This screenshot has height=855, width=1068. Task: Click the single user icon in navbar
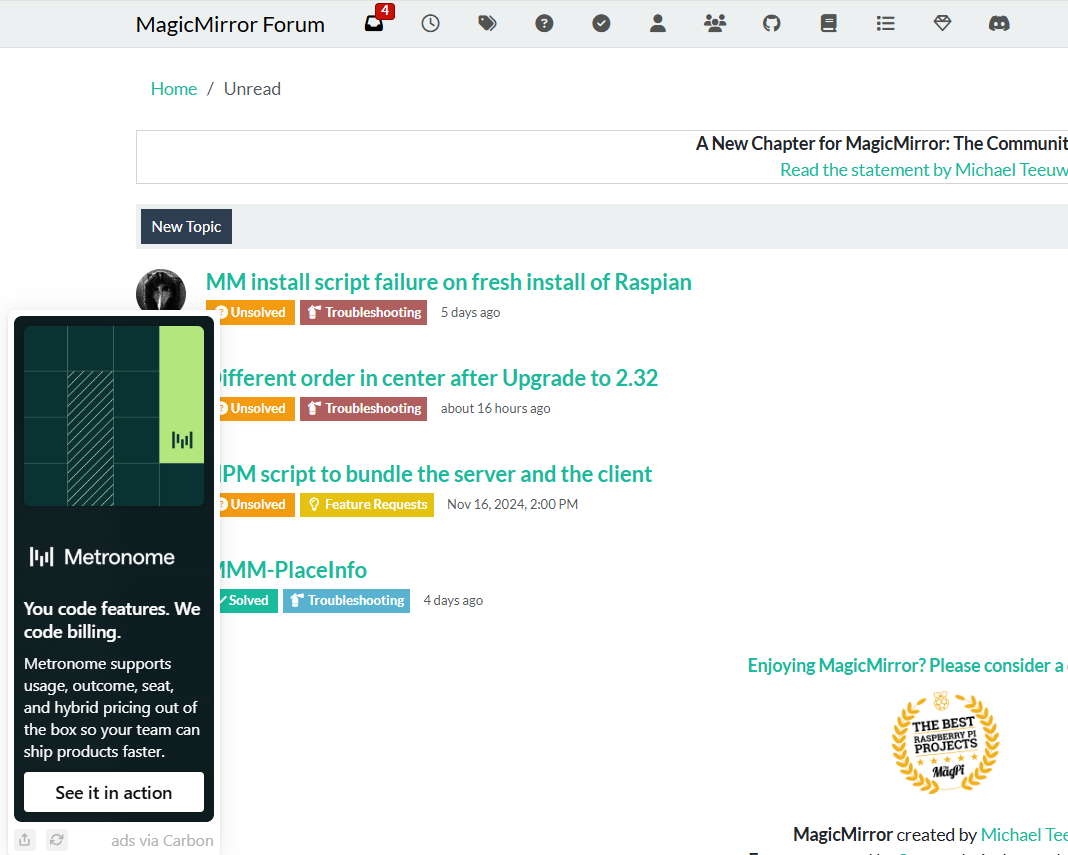coord(658,24)
